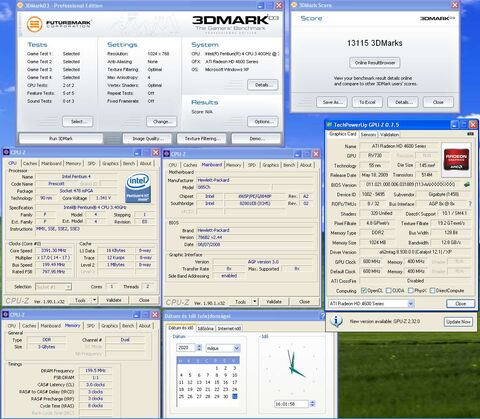Click title icon of CPU-Z Mainboard window
Screen dimensions: 480x419
[167, 154]
